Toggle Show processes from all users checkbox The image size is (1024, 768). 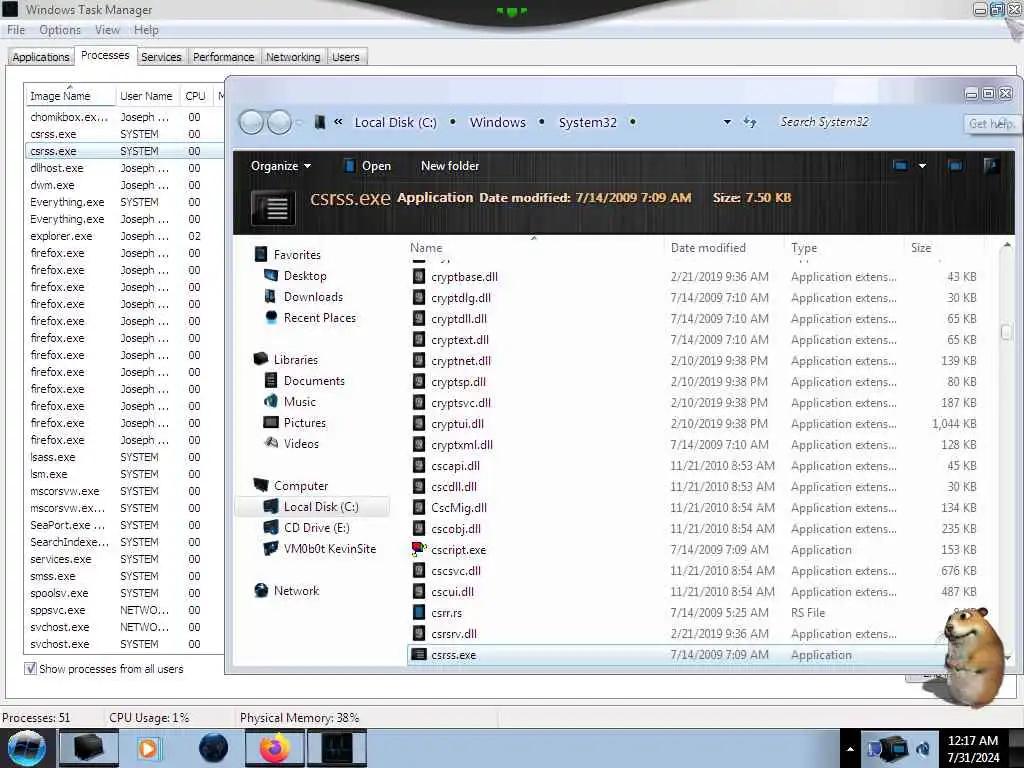pos(30,669)
